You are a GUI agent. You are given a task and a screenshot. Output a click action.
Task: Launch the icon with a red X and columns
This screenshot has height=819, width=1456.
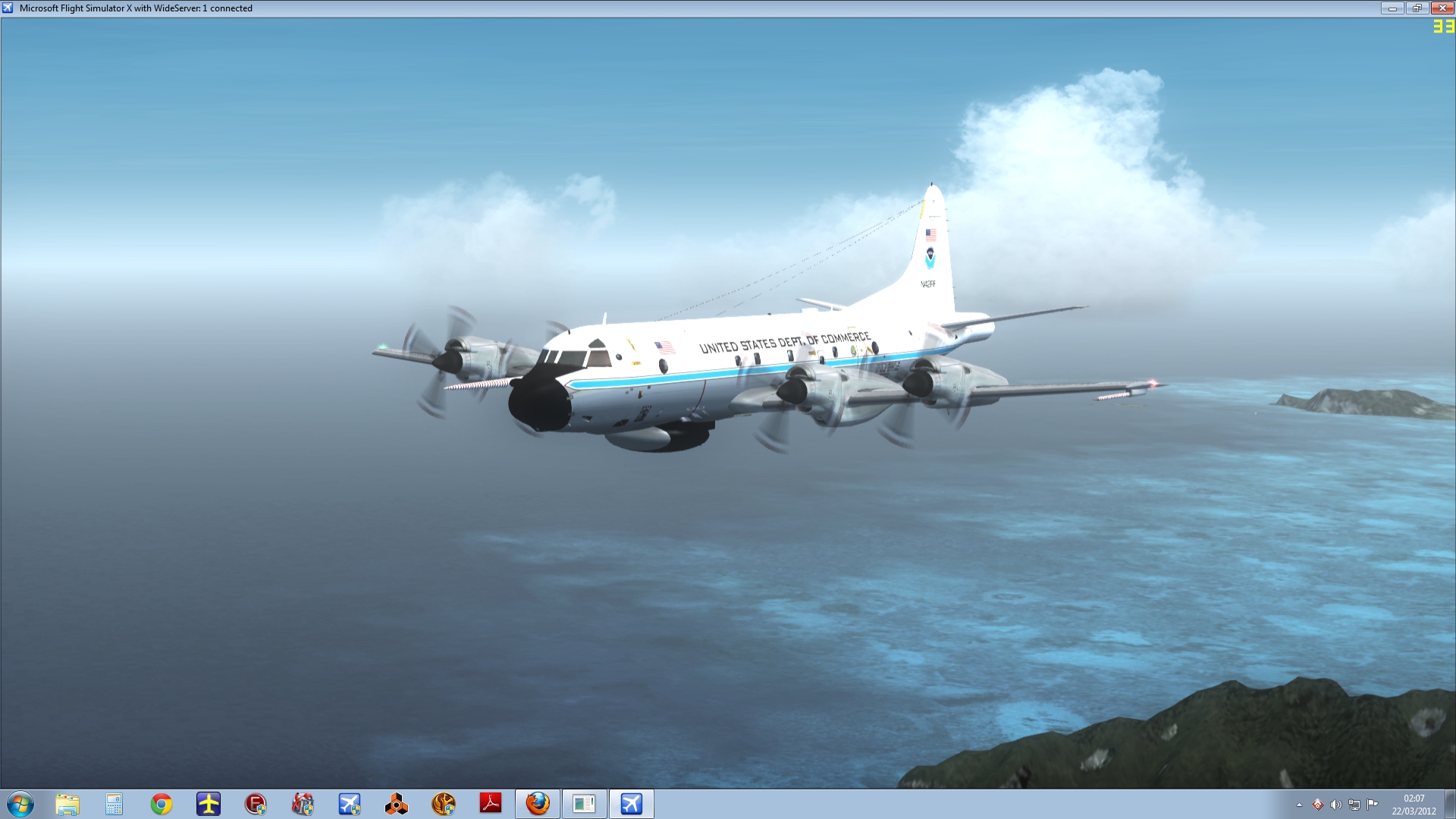(x=303, y=804)
